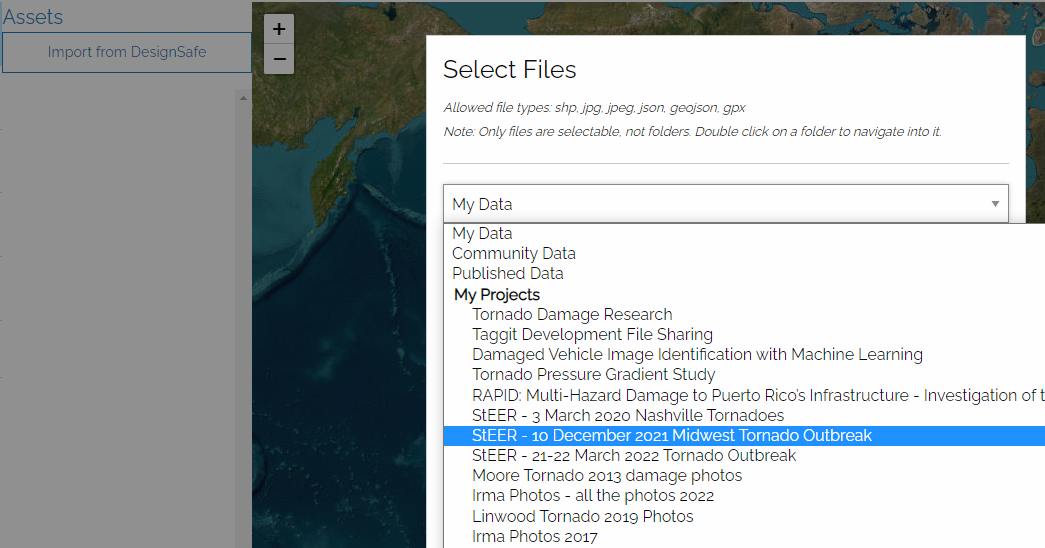Choose Linwood Tornado 2019 Photos
1045x548 pixels.
[x=583, y=516]
